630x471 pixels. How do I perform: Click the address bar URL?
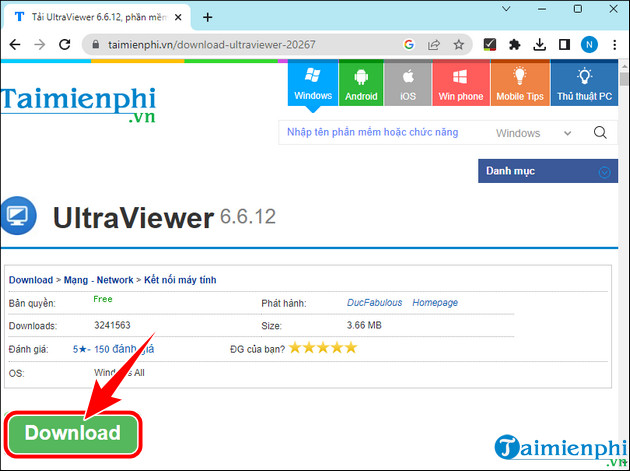[x=212, y=45]
